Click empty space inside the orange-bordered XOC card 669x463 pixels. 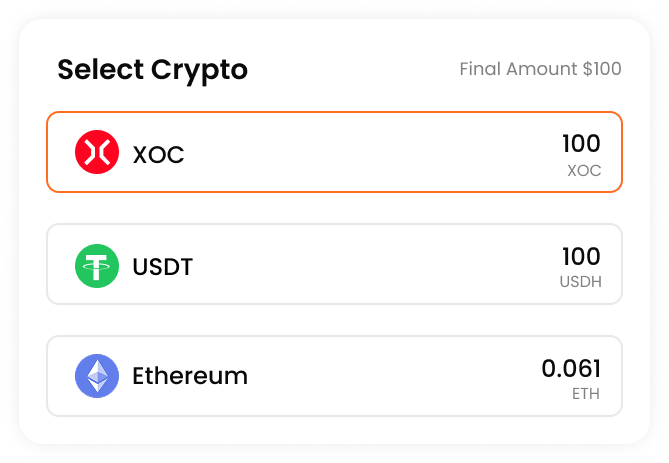tap(363, 152)
